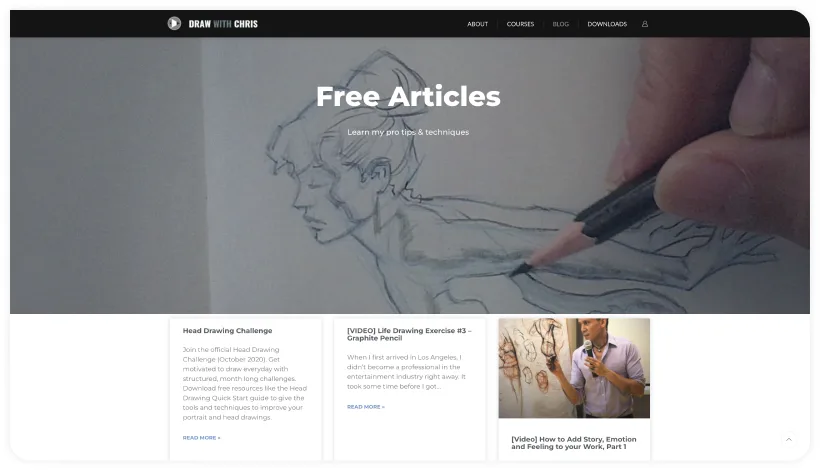Viewport: 820px width, 471px height.
Task: Open How to Add Story, Emotion article
Action: pyautogui.click(x=574, y=443)
